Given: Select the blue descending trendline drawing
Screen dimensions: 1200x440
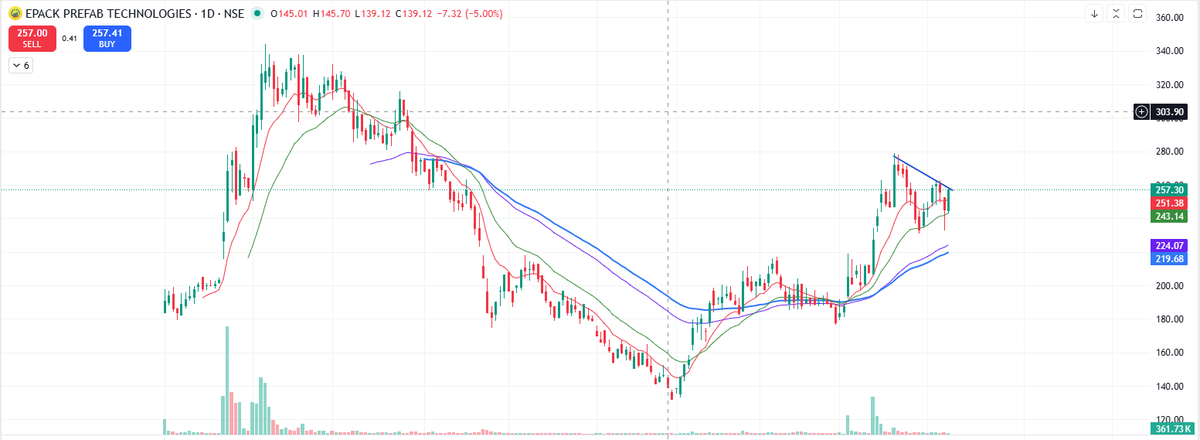Looking at the screenshot, I should tap(923, 173).
